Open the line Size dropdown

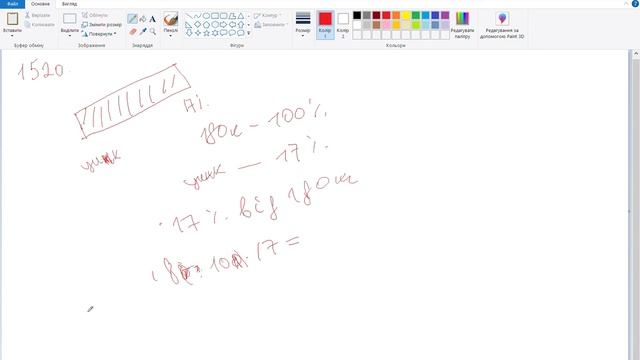click(303, 25)
